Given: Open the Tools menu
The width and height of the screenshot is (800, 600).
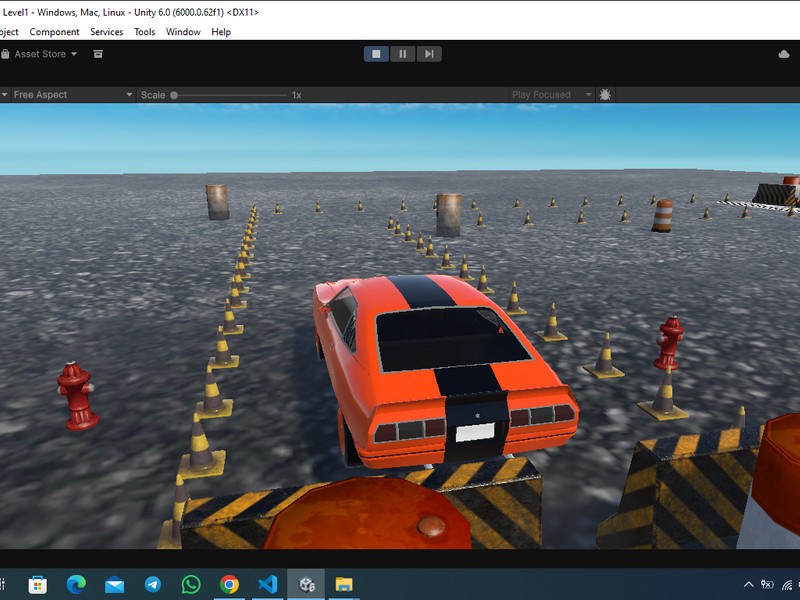Looking at the screenshot, I should [x=143, y=31].
